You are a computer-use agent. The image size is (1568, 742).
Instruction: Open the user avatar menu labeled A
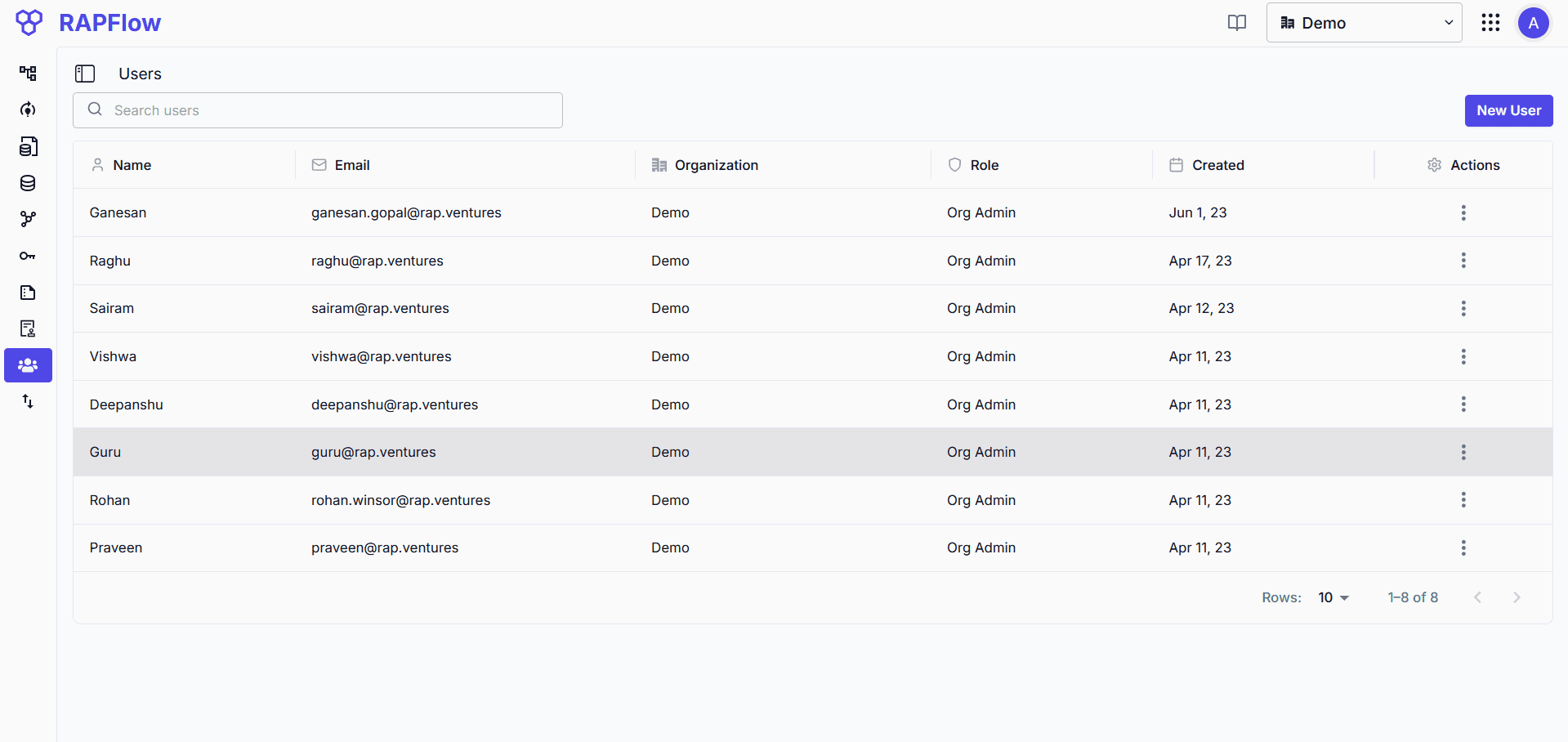tap(1533, 22)
